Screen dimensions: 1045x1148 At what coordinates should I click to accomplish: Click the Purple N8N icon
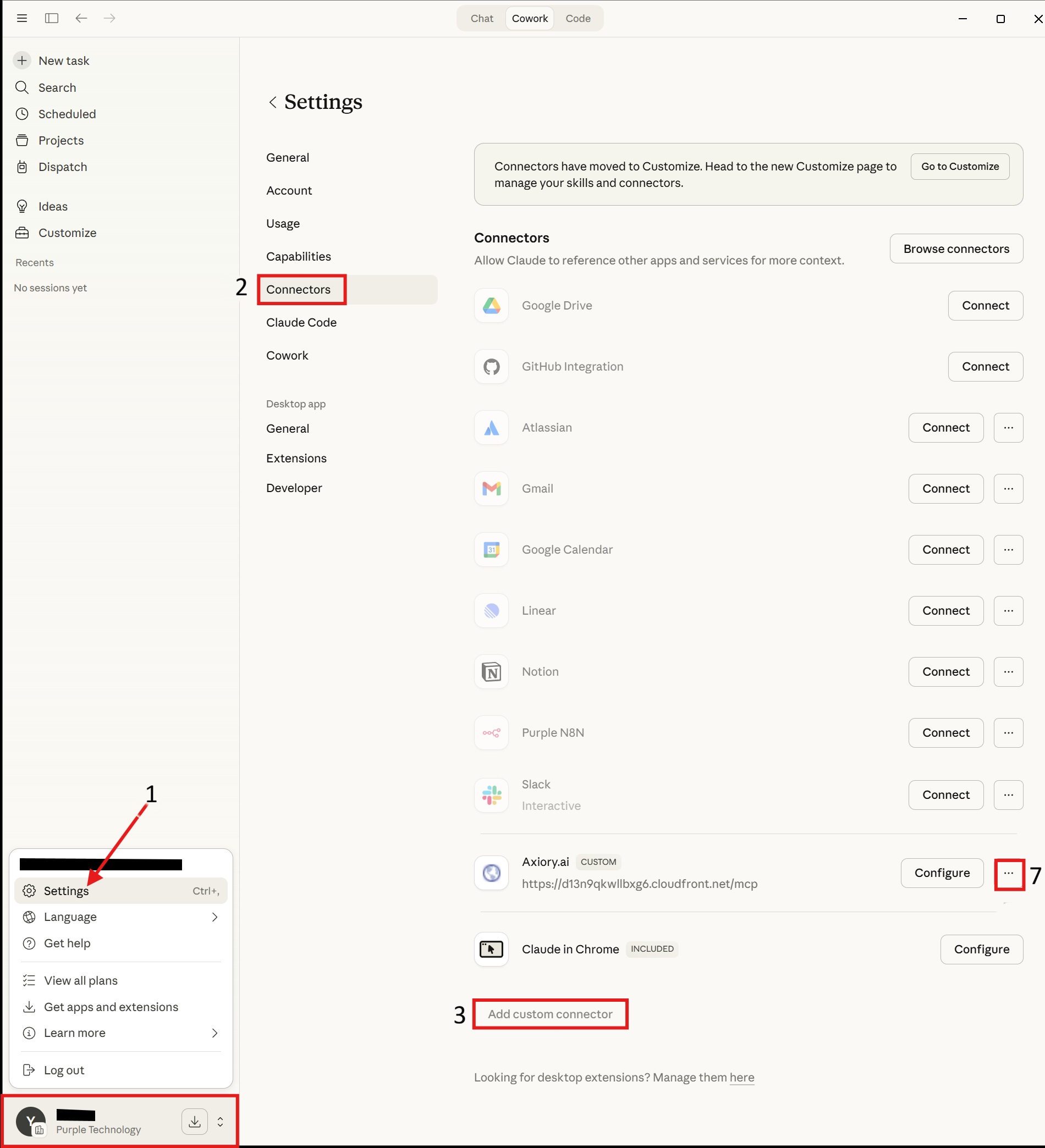[491, 733]
